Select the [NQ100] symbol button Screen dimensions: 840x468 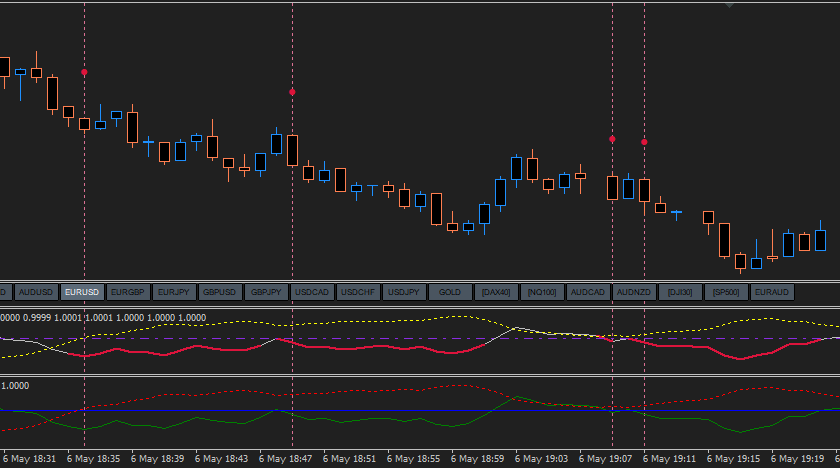coord(542,292)
